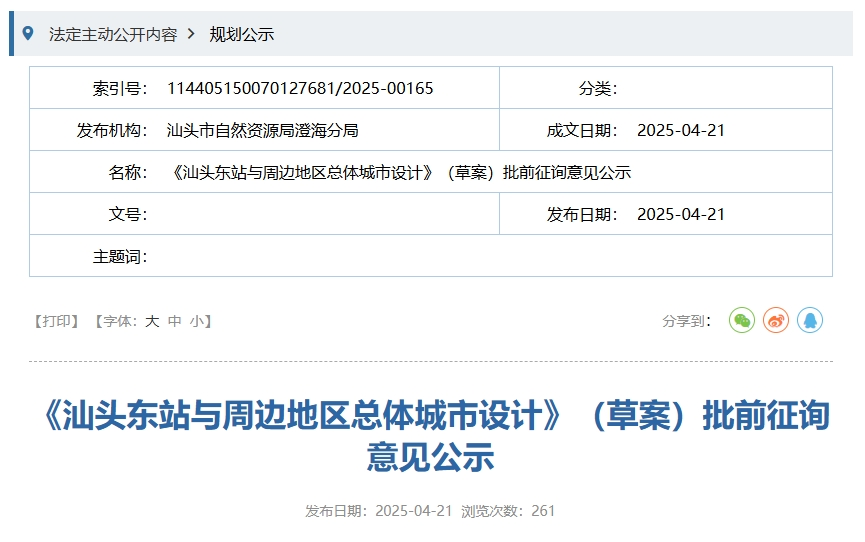This screenshot has width=865, height=542.
Task: Click the 分享到 share label
Action: (x=686, y=321)
